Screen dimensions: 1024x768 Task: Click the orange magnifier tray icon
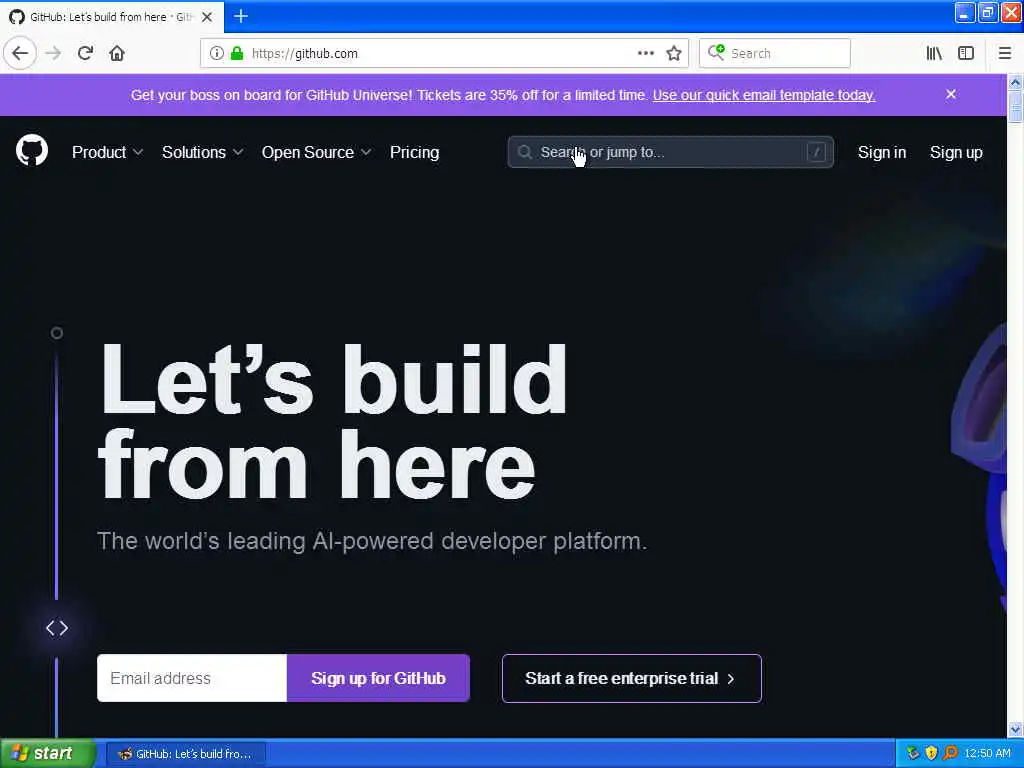click(950, 753)
